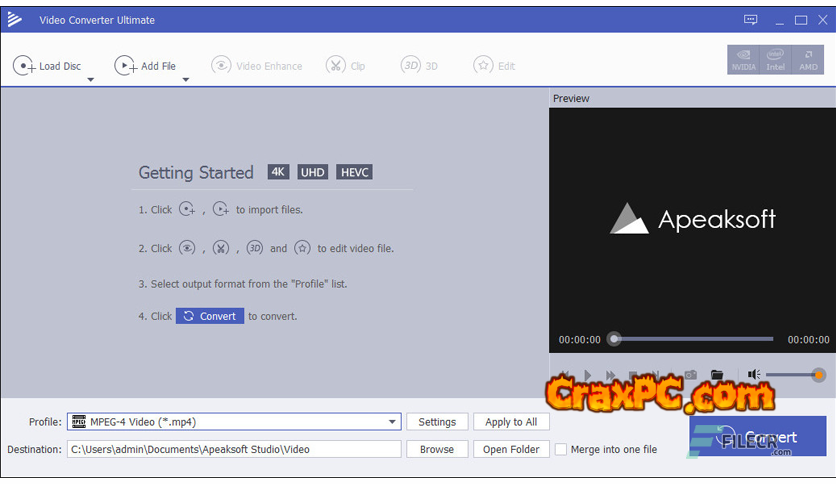The height and width of the screenshot is (484, 836).
Task: Mute audio using the speaker icon
Action: (x=754, y=375)
